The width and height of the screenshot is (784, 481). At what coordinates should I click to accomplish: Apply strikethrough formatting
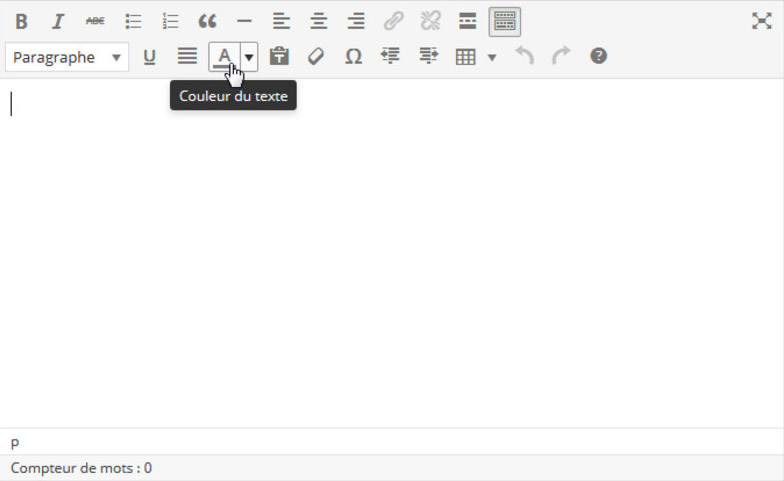95,22
